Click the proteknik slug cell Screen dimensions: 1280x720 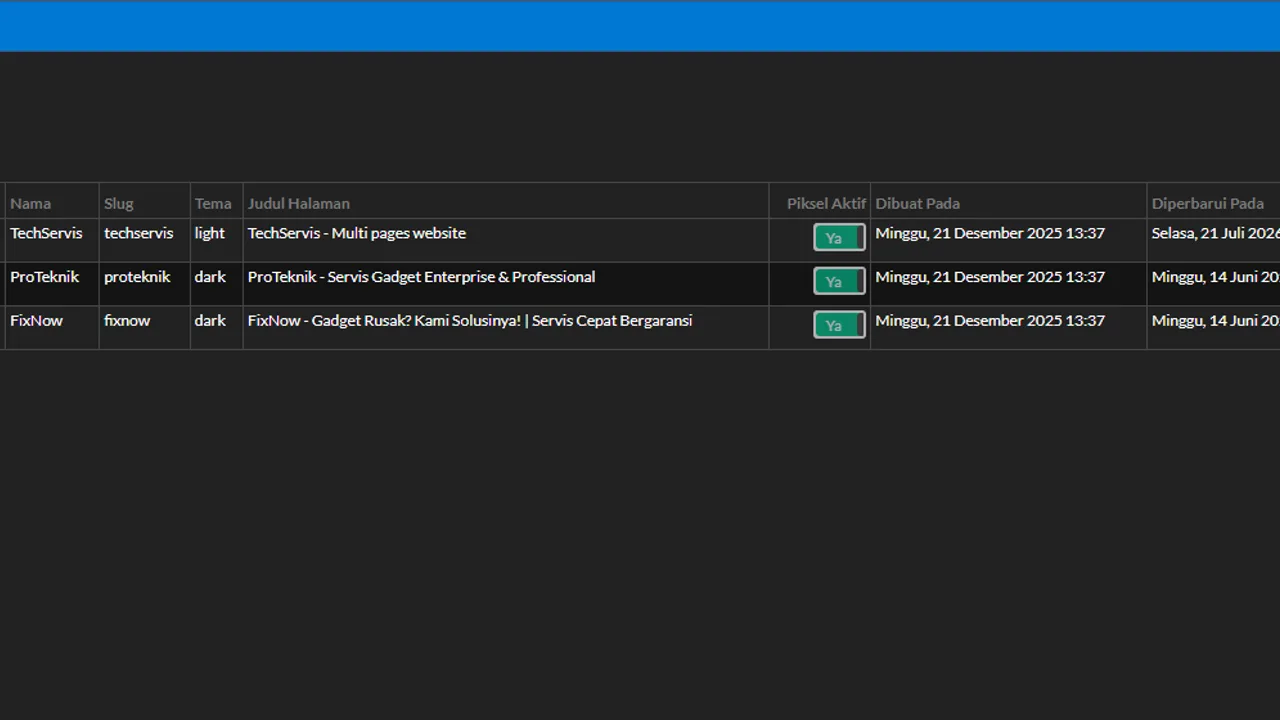coord(145,284)
